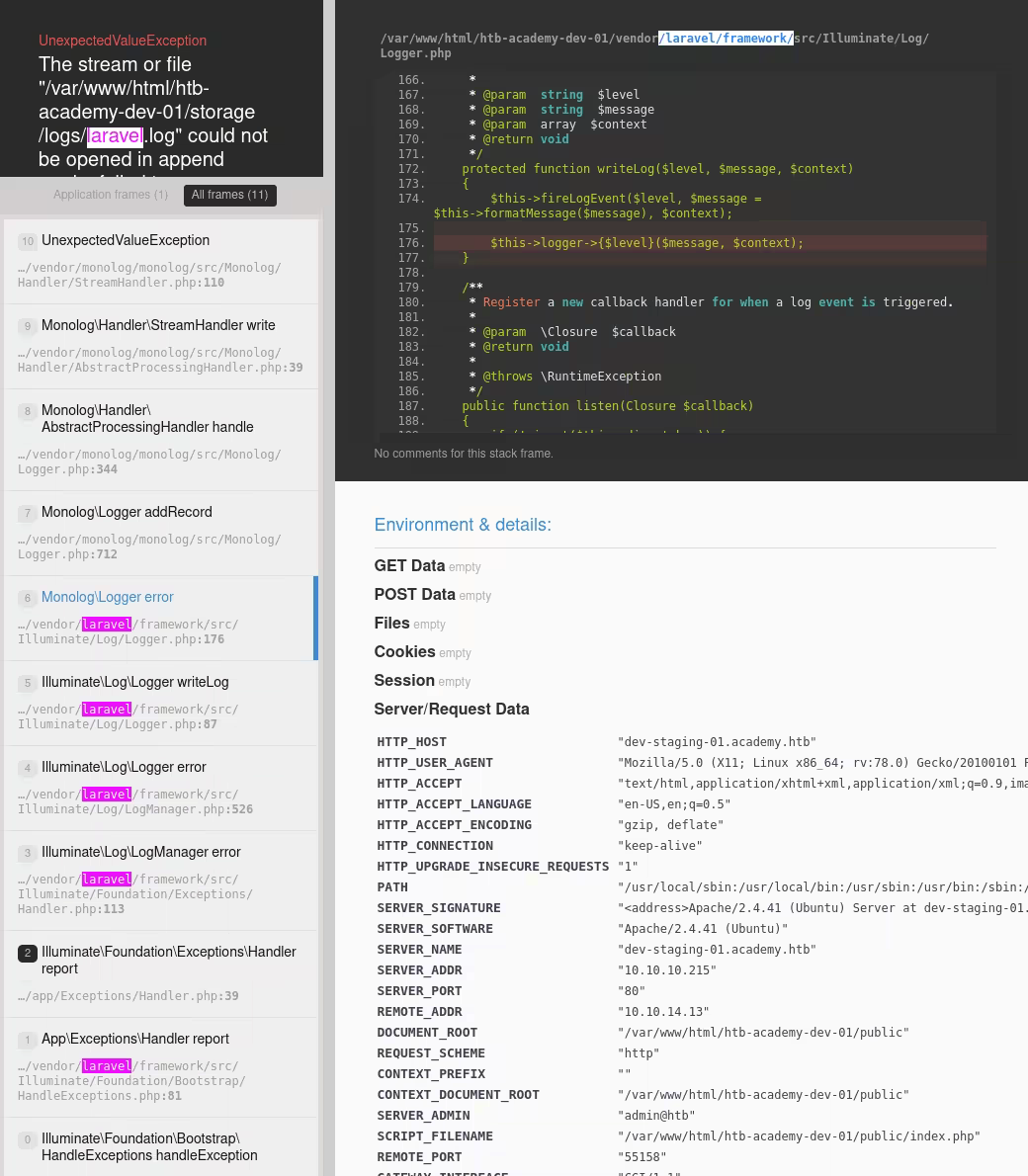Viewport: 1028px width, 1176px height.
Task: Click the Cookies section heading
Action: (x=404, y=652)
